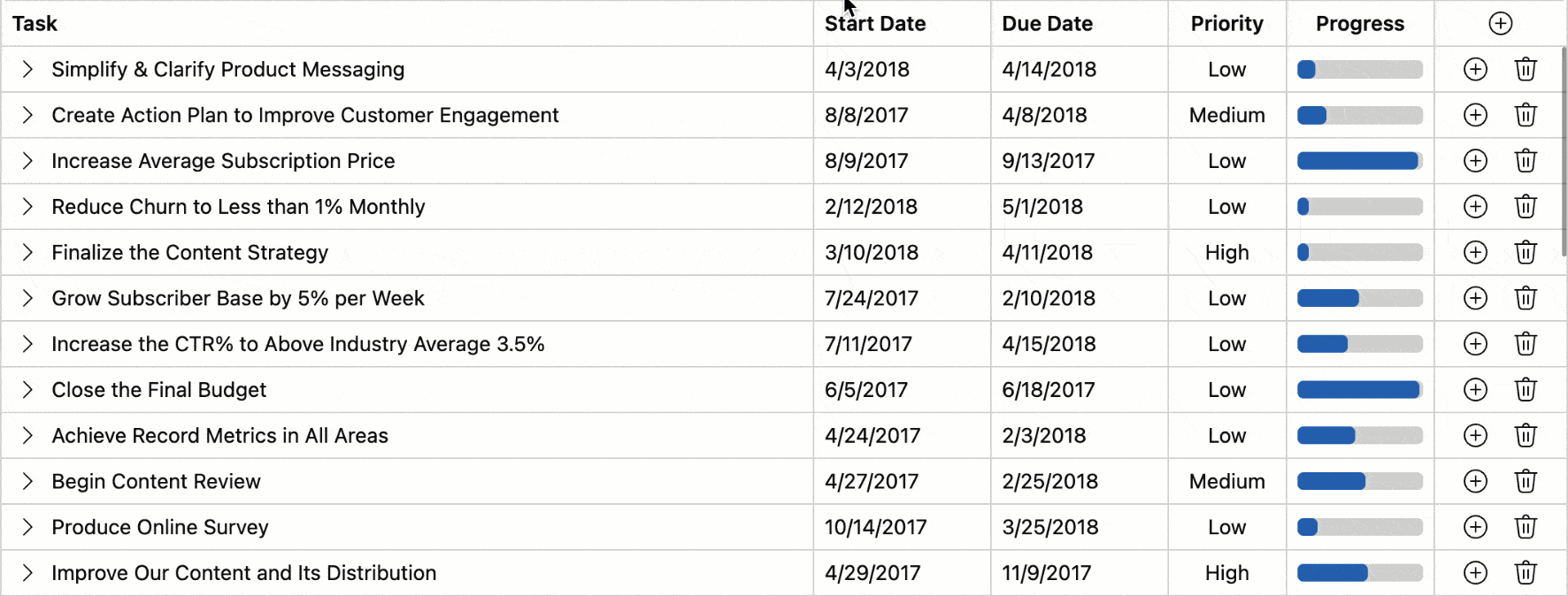Click the Priority column header

click(1226, 23)
